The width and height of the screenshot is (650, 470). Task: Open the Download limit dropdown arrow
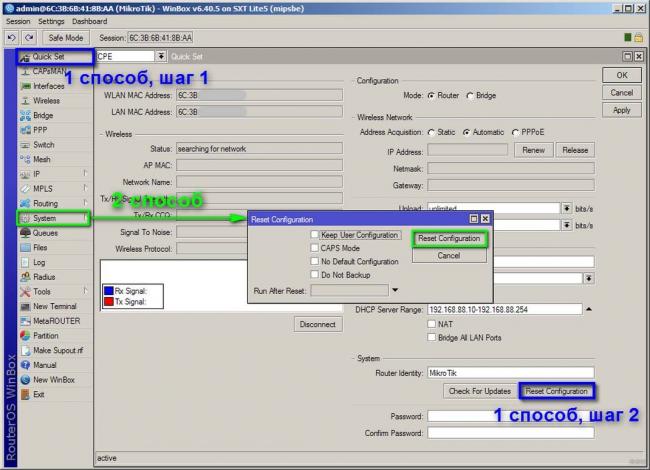pos(567,225)
